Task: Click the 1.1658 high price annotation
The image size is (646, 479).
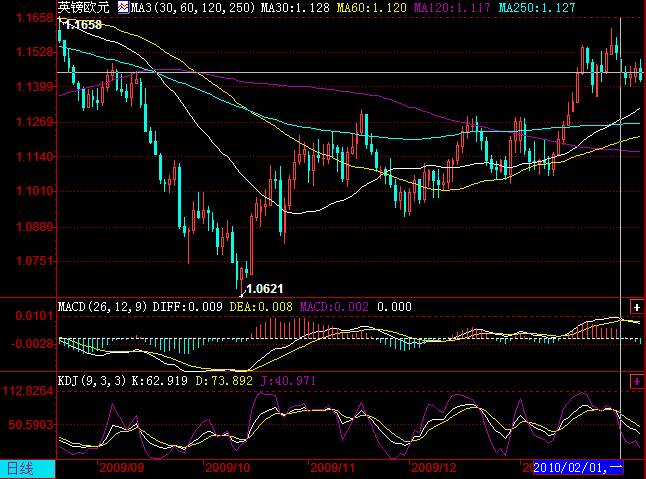Action: point(83,25)
